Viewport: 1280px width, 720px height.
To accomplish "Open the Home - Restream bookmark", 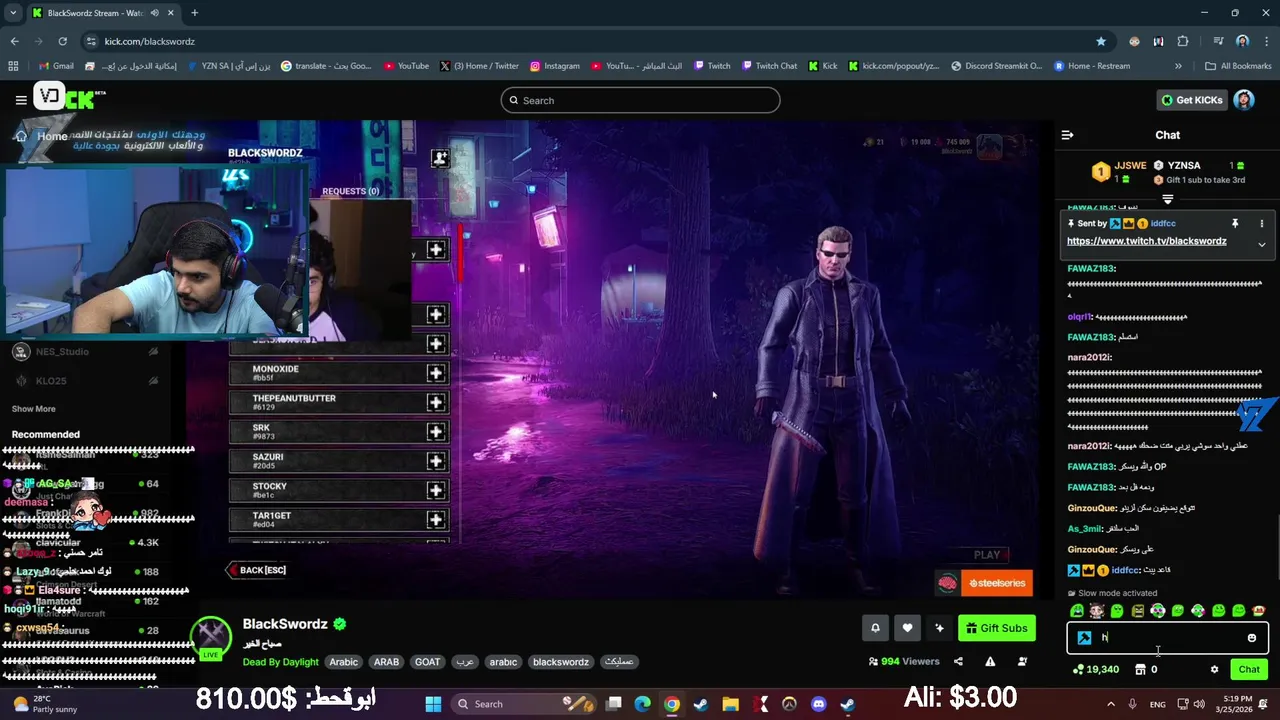I will tap(1091, 66).
